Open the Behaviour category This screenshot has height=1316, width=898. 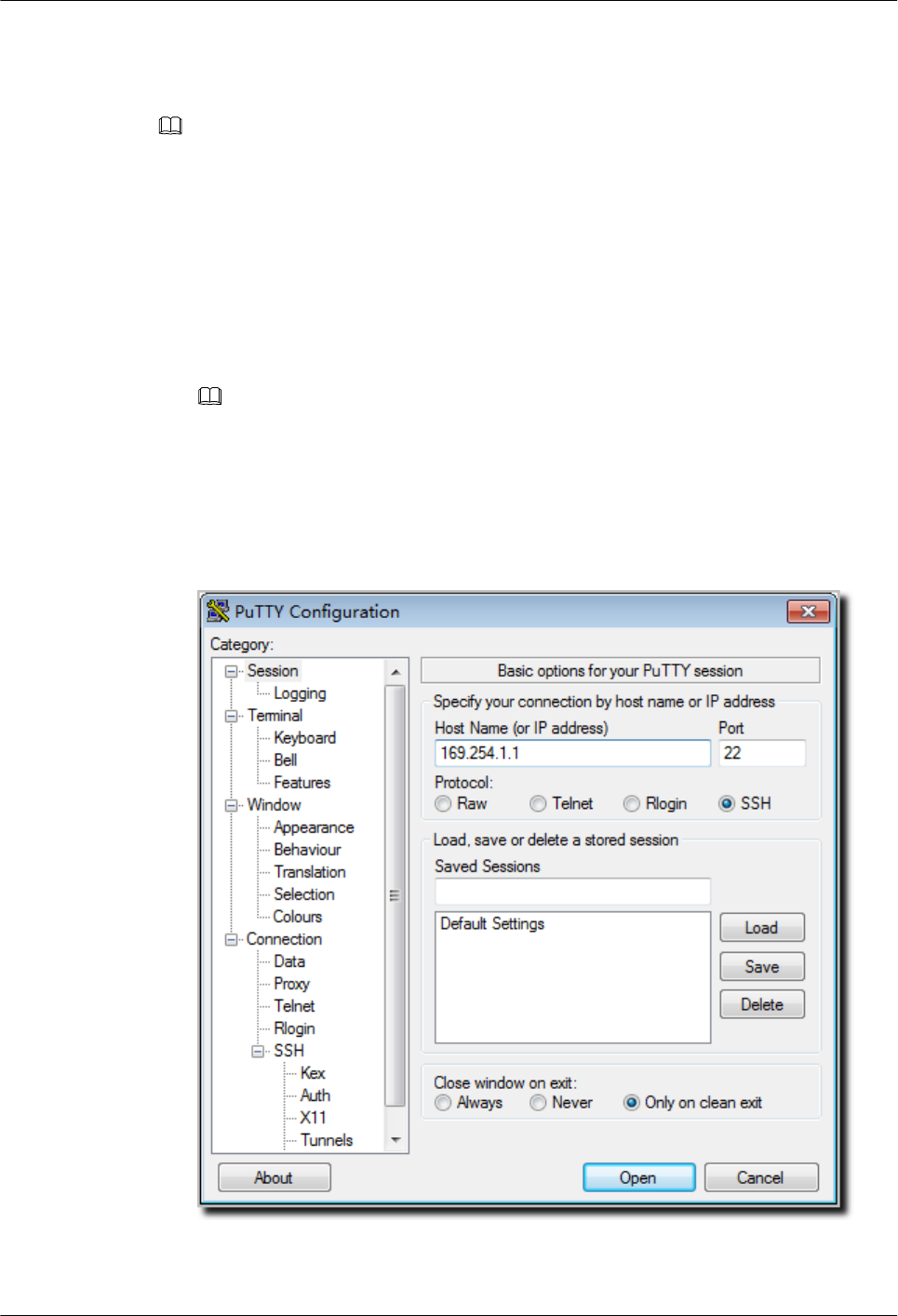307,850
